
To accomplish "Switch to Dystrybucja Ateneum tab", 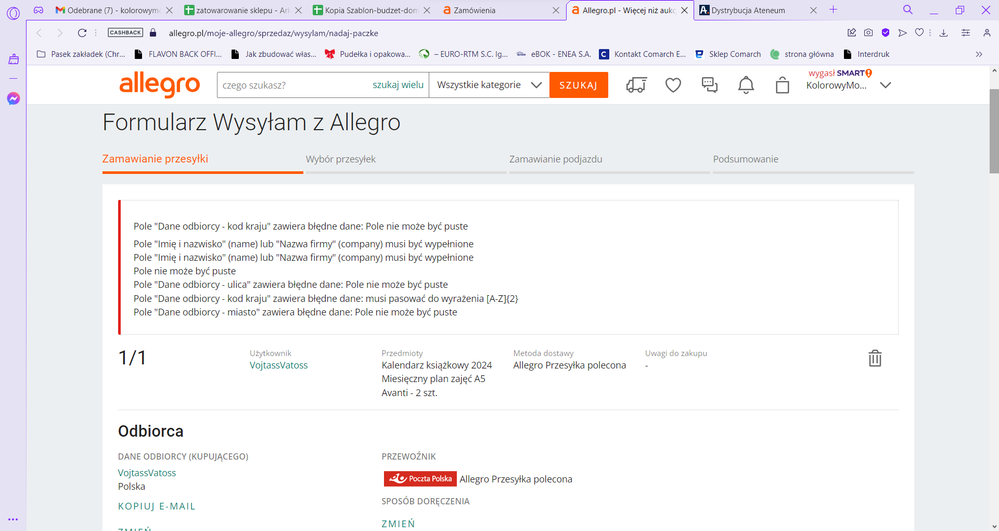I will coord(748,10).
